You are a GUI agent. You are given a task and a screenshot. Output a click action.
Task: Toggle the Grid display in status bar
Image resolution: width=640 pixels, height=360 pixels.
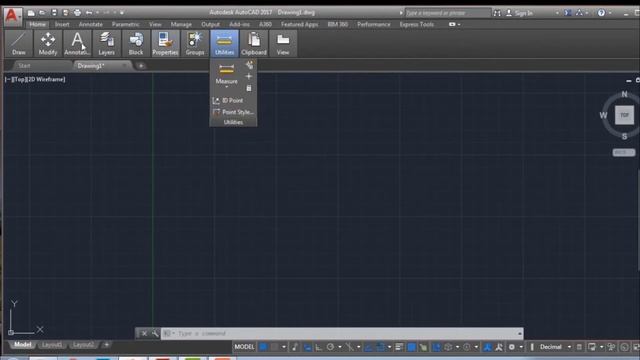pyautogui.click(x=263, y=347)
